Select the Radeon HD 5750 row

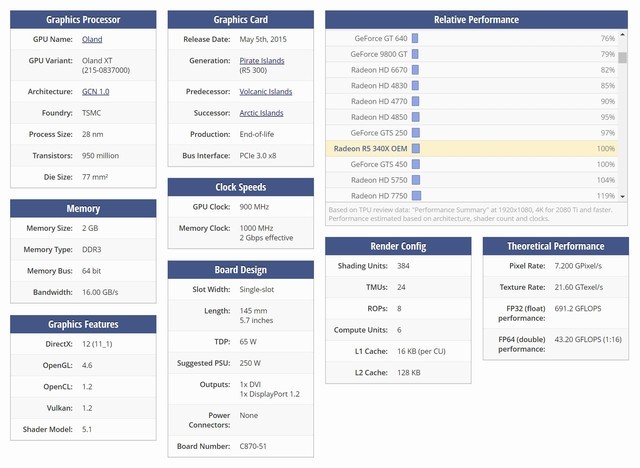coord(471,180)
